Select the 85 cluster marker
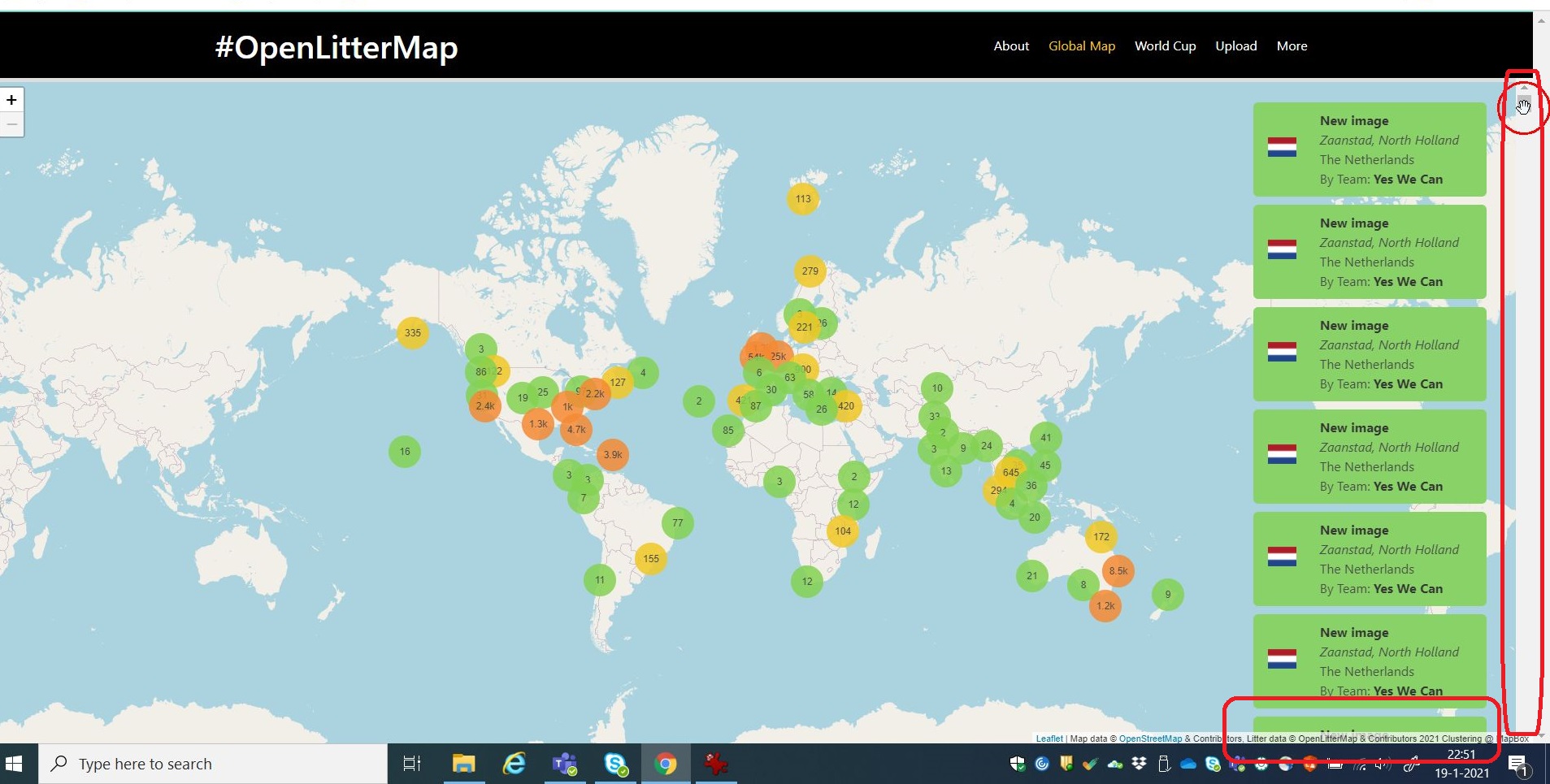Screen dimensions: 1550x784 (728, 431)
